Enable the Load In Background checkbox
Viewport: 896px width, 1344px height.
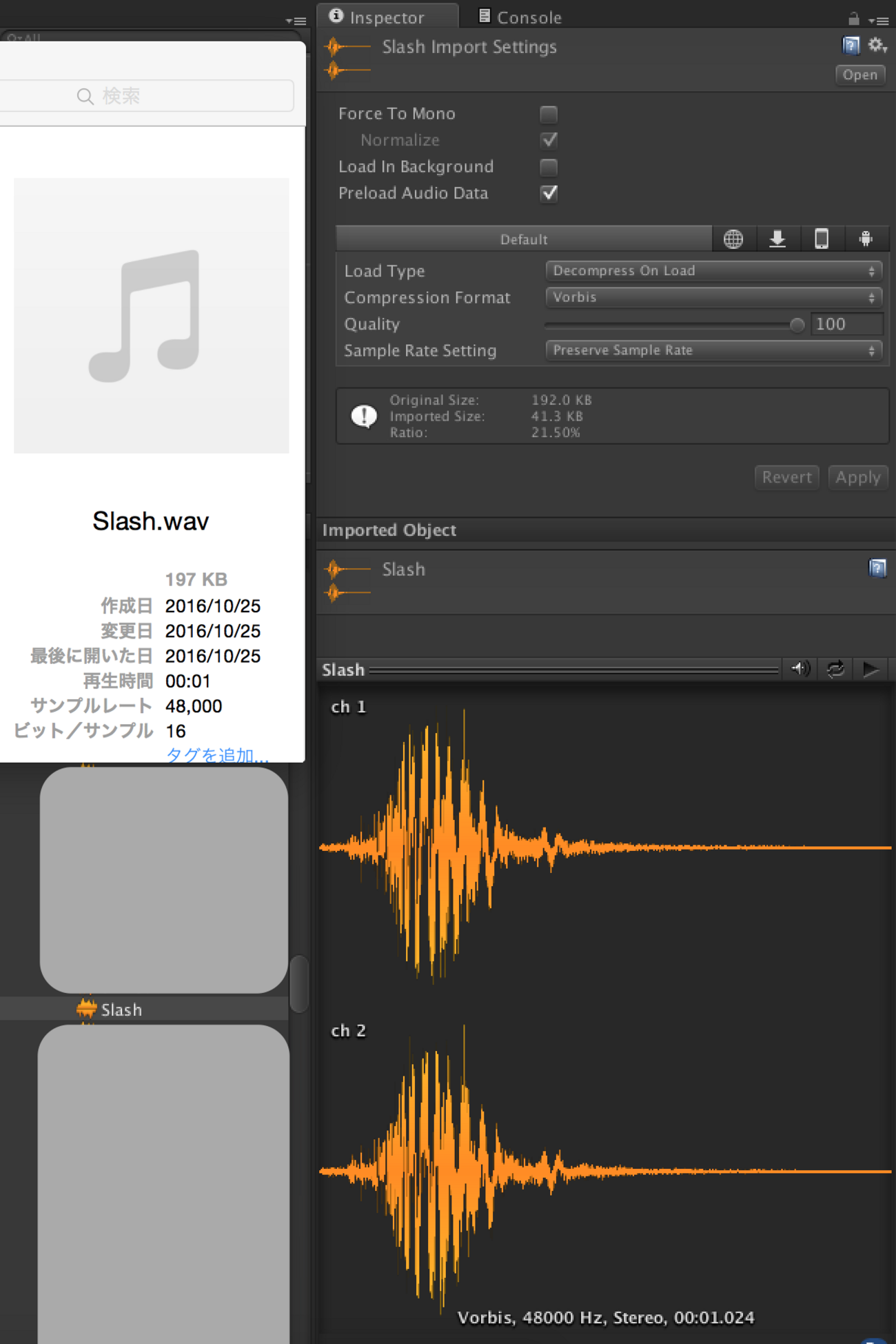click(x=549, y=167)
